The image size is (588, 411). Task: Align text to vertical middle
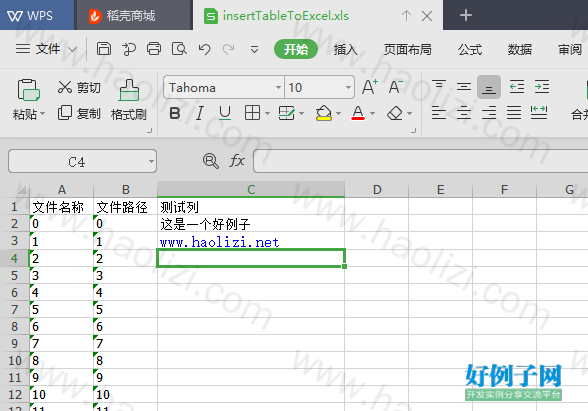pos(464,87)
